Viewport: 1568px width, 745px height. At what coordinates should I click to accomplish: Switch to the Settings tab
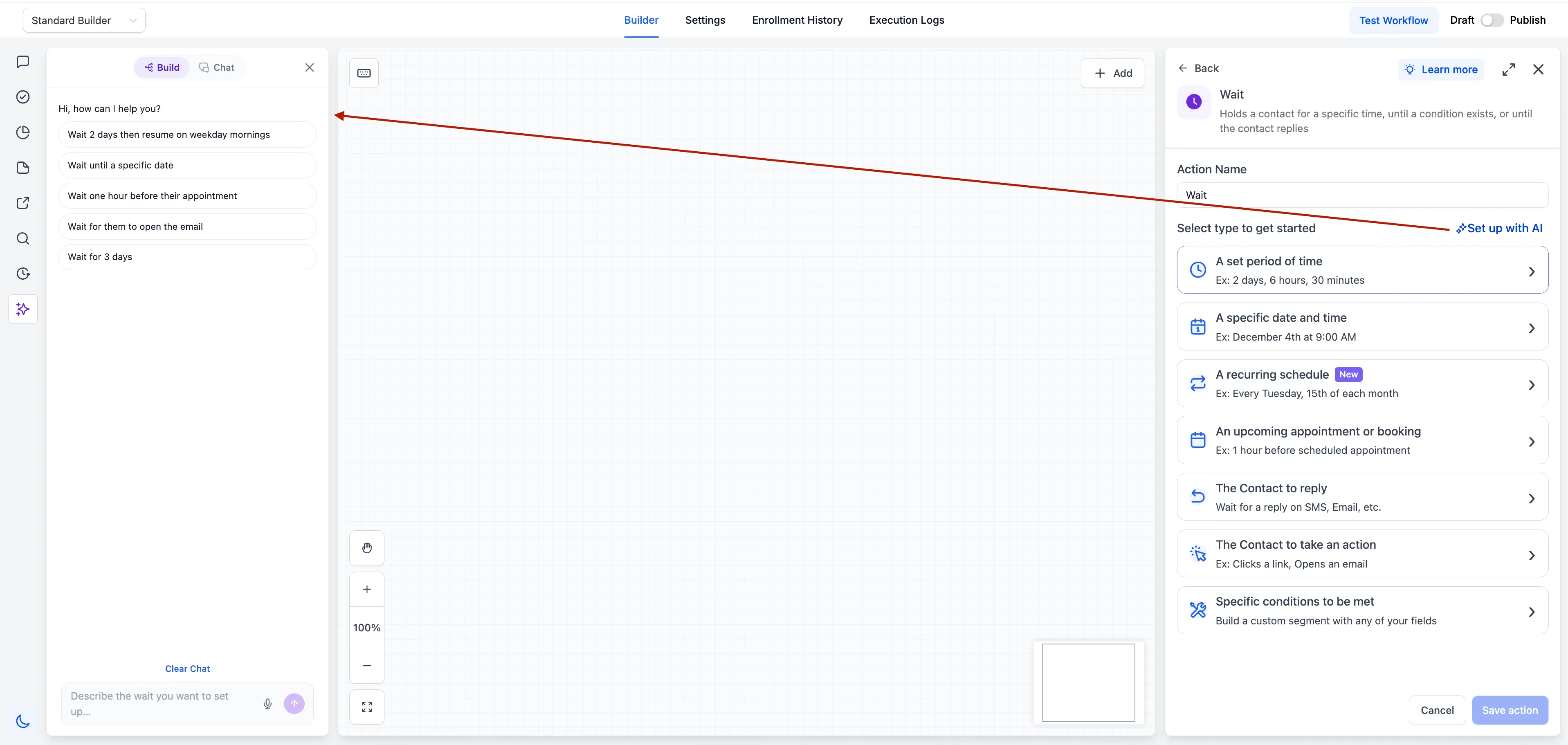[705, 20]
